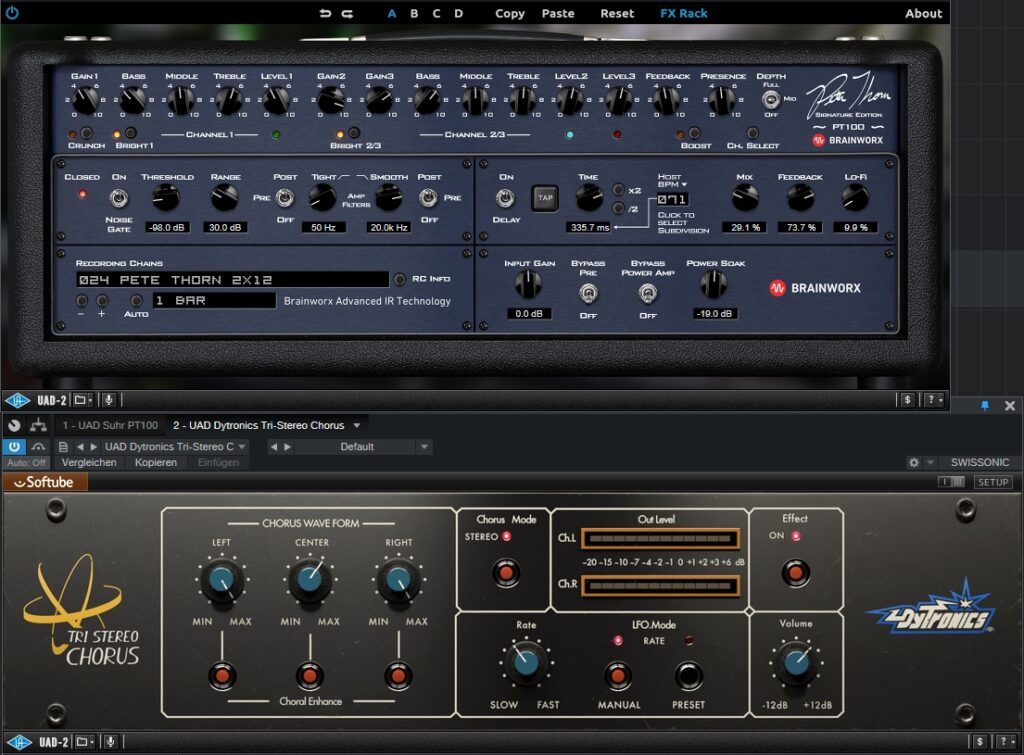Viewport: 1024px width, 755px height.
Task: Toggle the Chorus Mode stereo button
Action: tap(505, 572)
